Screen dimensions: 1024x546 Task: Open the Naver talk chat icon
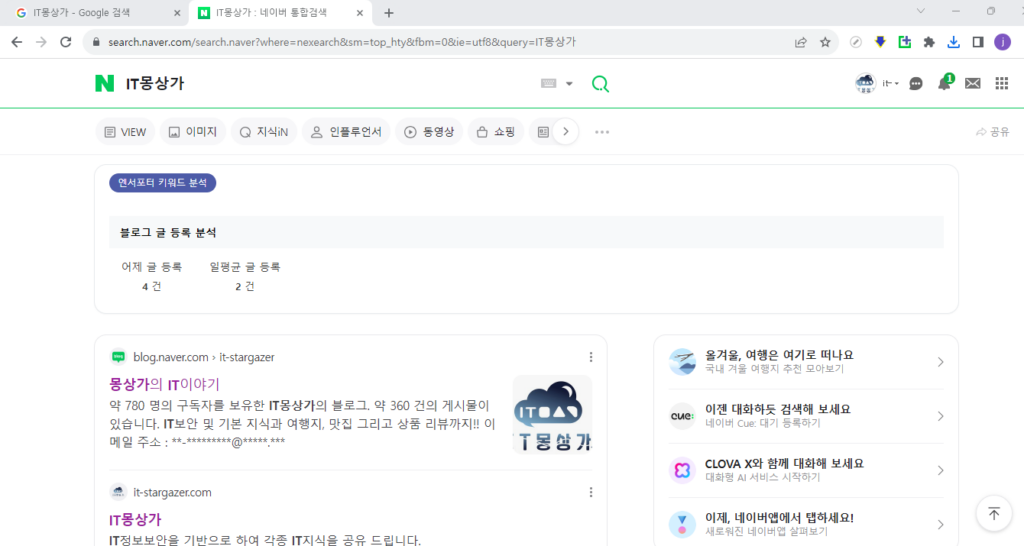tap(916, 84)
